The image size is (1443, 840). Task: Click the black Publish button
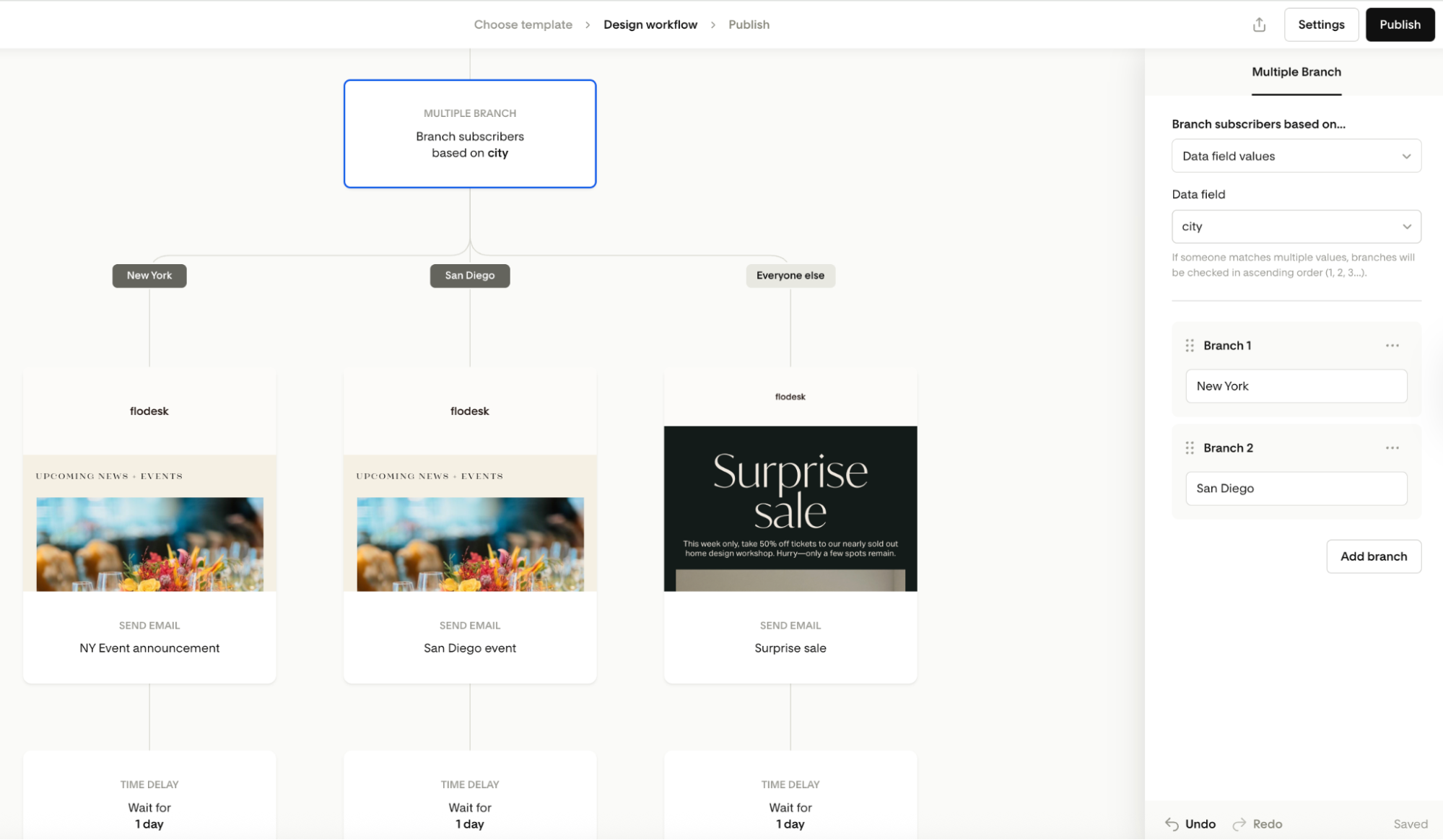[1399, 25]
